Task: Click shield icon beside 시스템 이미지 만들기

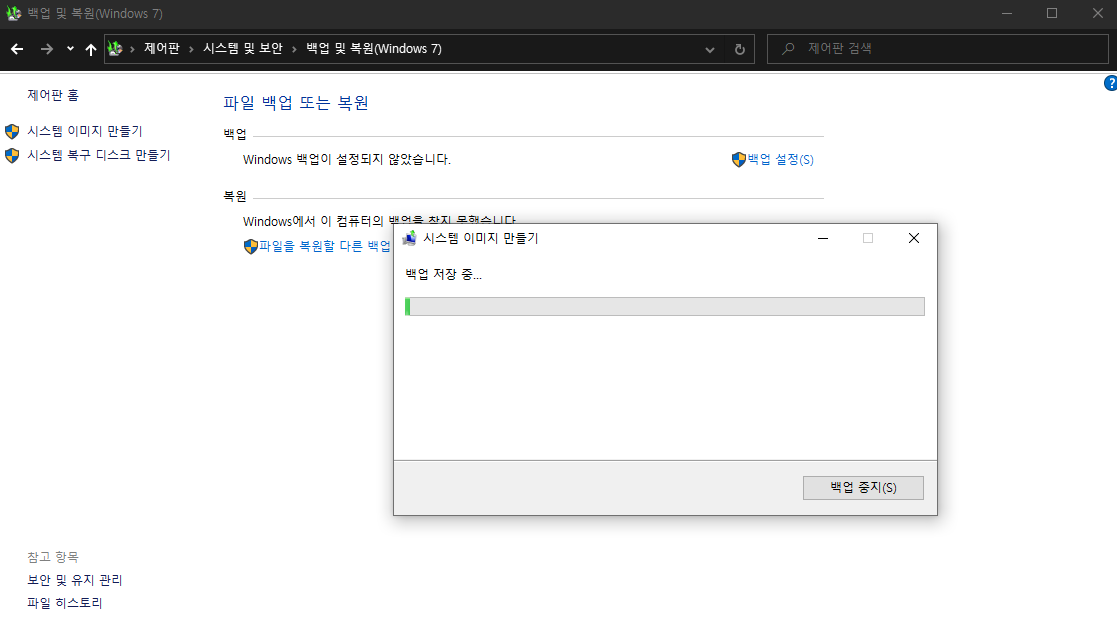Action: coord(12,131)
